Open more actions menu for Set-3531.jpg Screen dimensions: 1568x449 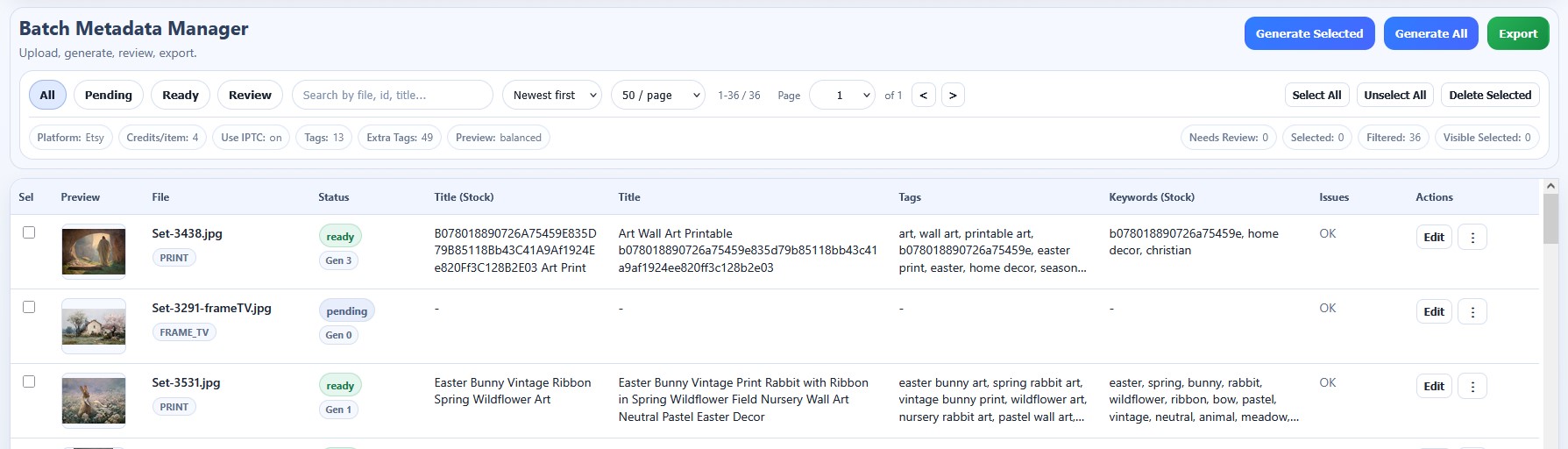[x=1472, y=386]
